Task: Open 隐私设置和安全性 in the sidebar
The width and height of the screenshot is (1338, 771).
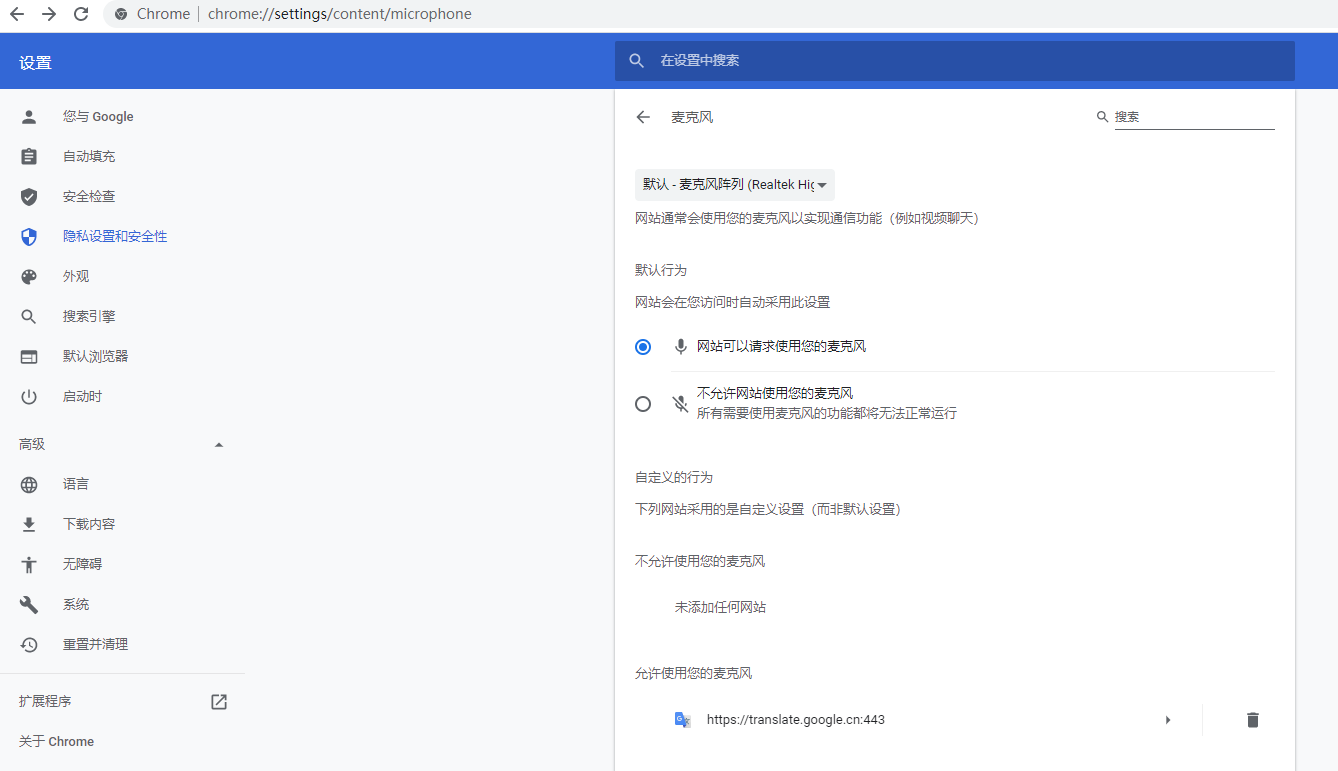Action: [114, 237]
